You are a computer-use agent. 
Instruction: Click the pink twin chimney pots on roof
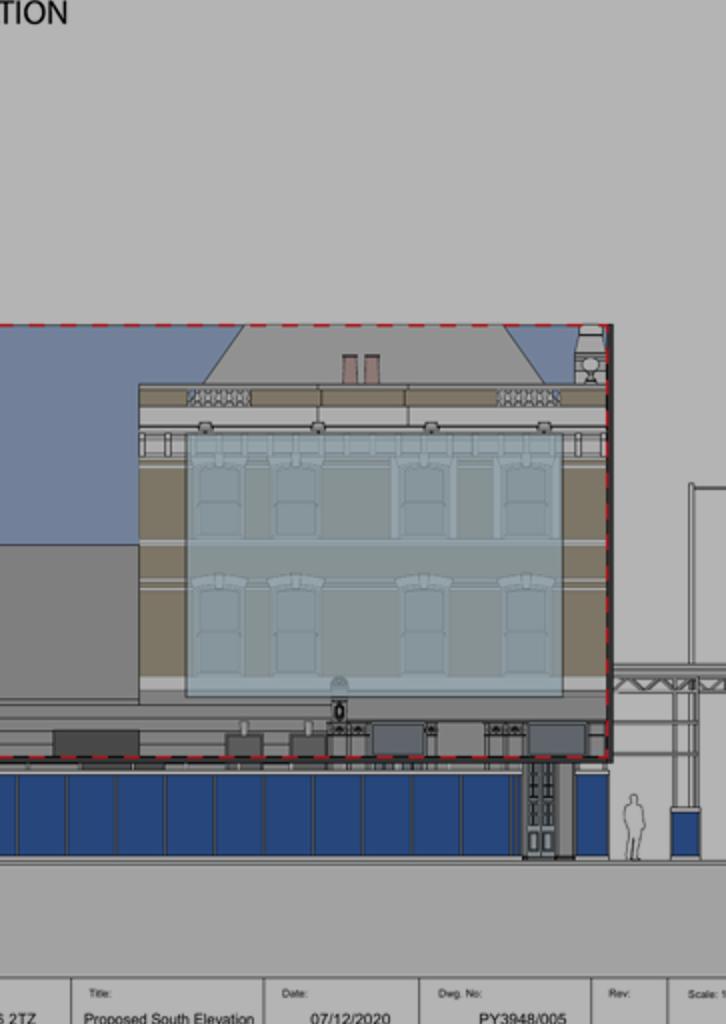click(x=361, y=369)
